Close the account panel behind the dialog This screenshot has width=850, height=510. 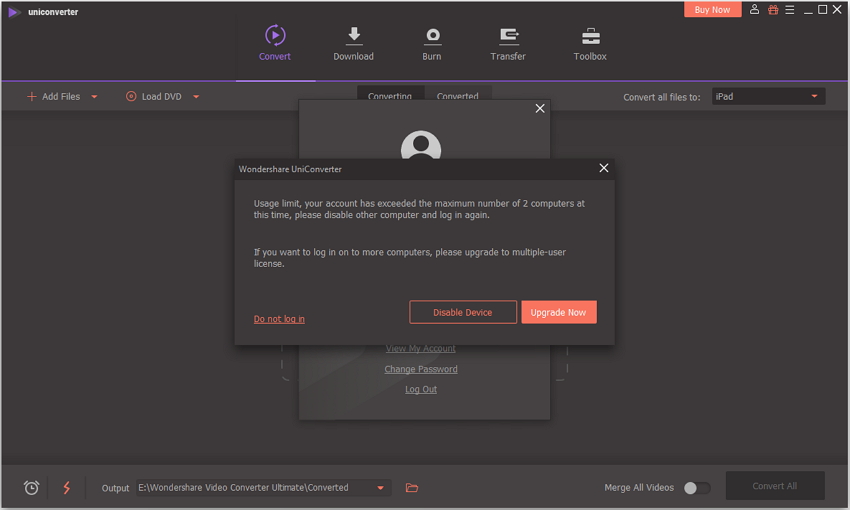pos(540,108)
